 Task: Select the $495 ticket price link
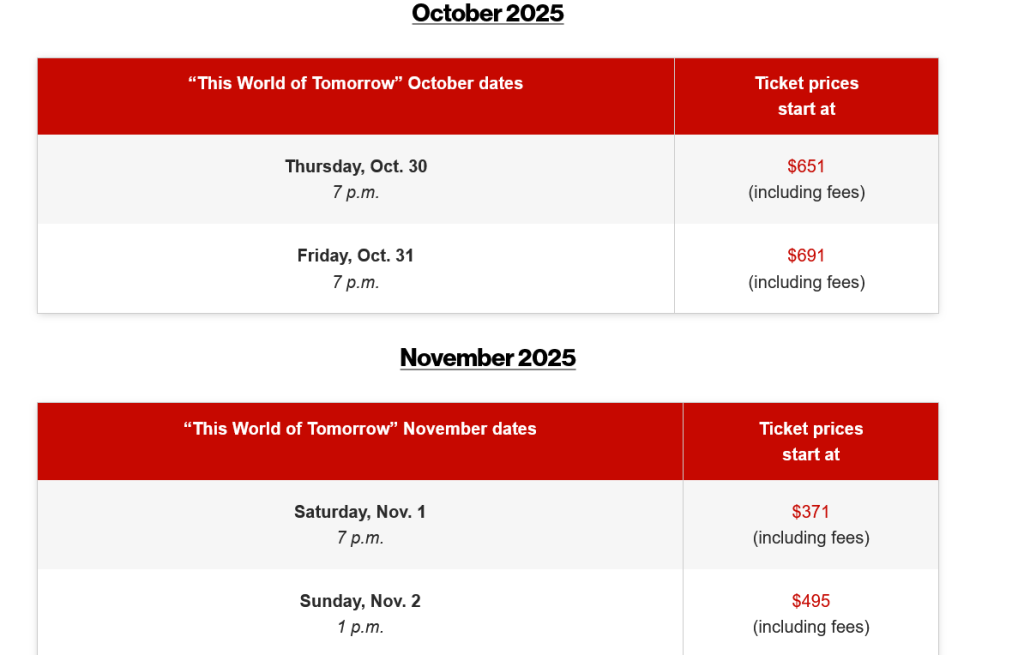pyautogui.click(x=811, y=601)
